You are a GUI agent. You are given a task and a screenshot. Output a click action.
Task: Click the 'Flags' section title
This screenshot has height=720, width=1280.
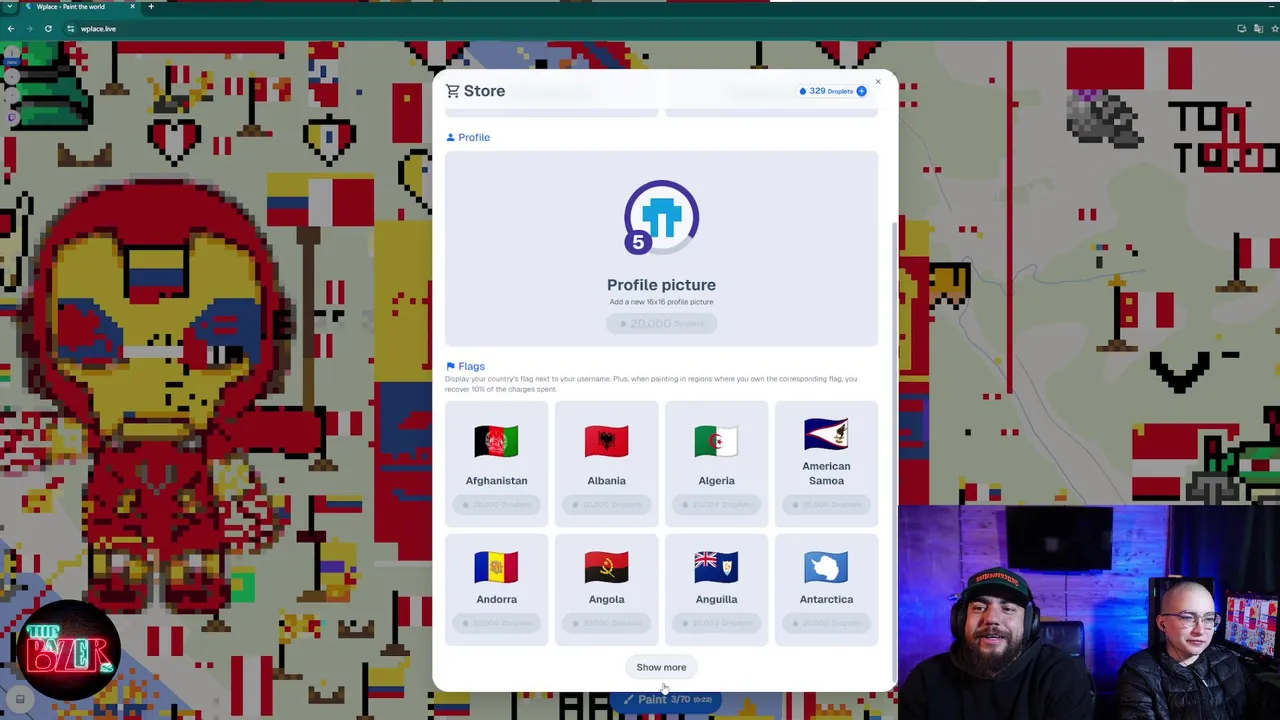tap(471, 366)
